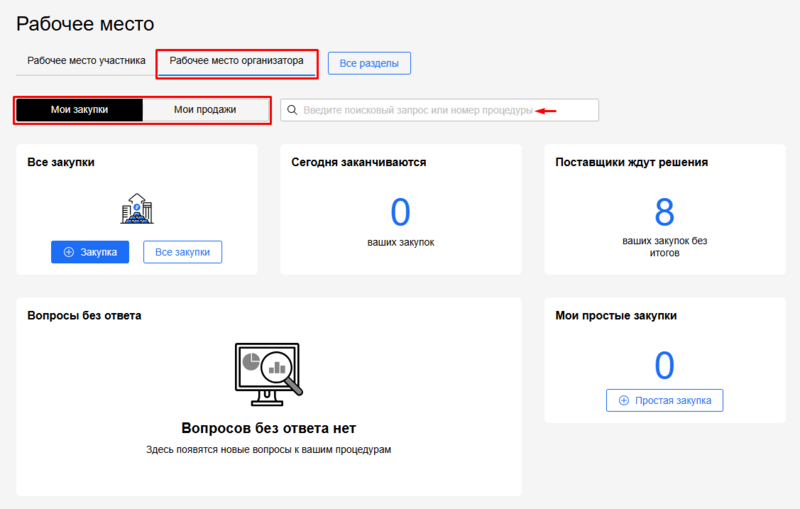Switch to the Рабочее место участника tab
Screen dimensions: 800x509
click(x=86, y=61)
